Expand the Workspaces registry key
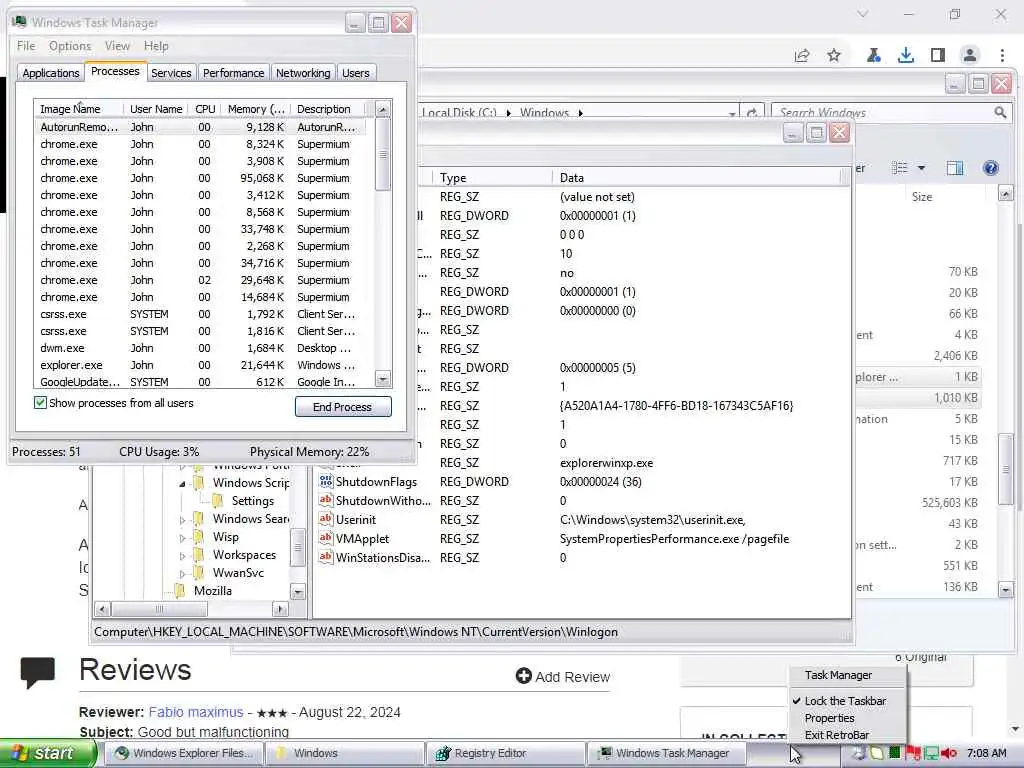This screenshot has width=1024, height=768. click(182, 556)
